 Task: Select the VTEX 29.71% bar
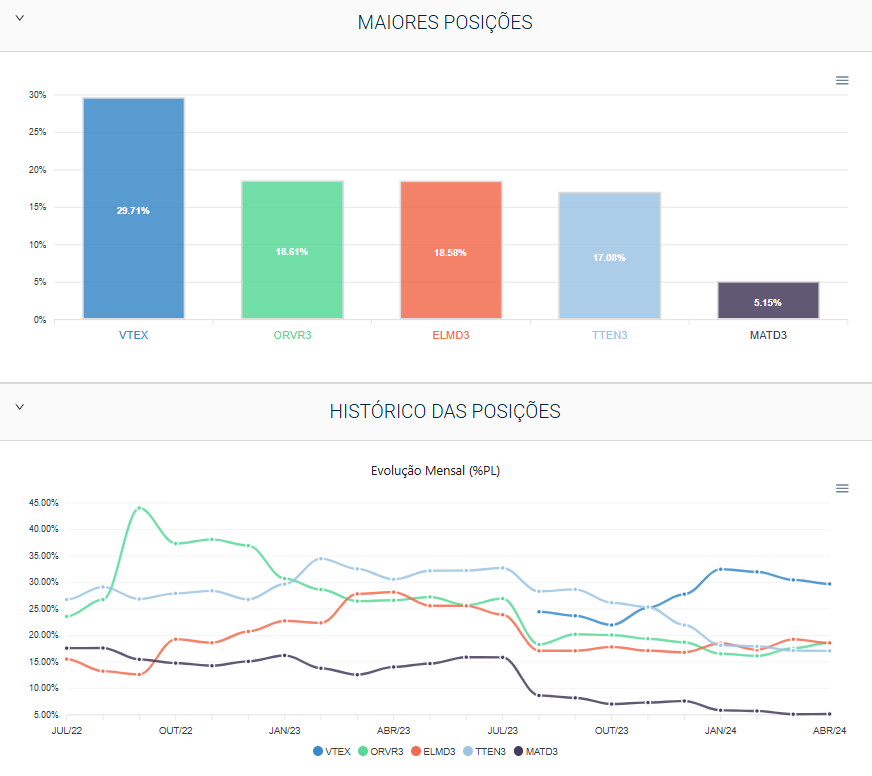133,208
